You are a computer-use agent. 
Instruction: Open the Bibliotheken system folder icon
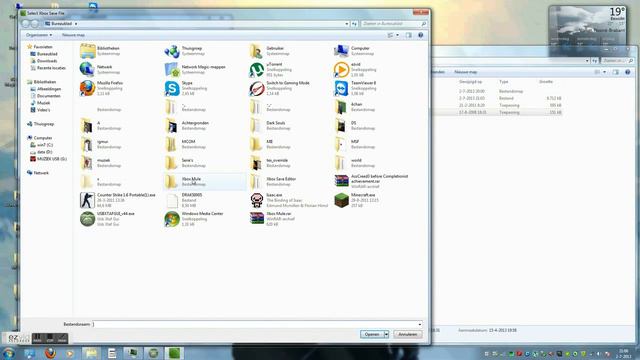[x=87, y=51]
